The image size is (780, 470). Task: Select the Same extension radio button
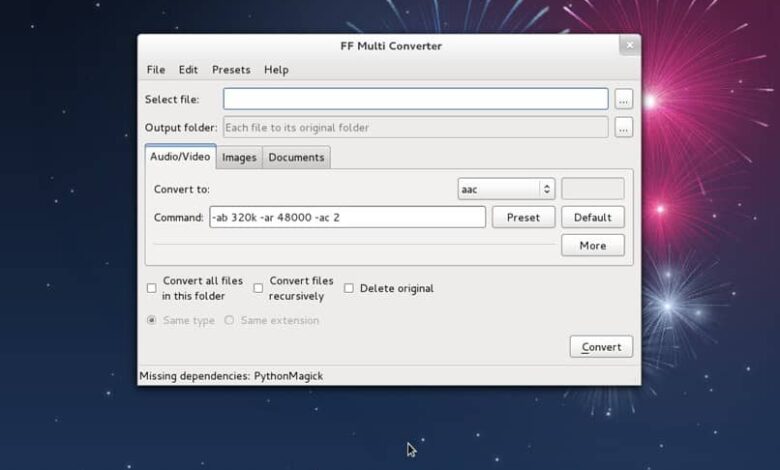[x=229, y=320]
